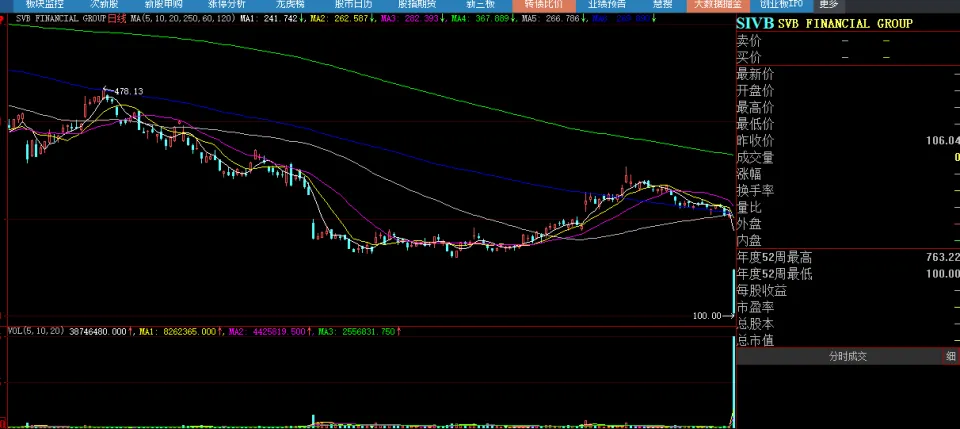Select the 新股申购 toolbar tab
960x429 pixels.
[164, 4]
